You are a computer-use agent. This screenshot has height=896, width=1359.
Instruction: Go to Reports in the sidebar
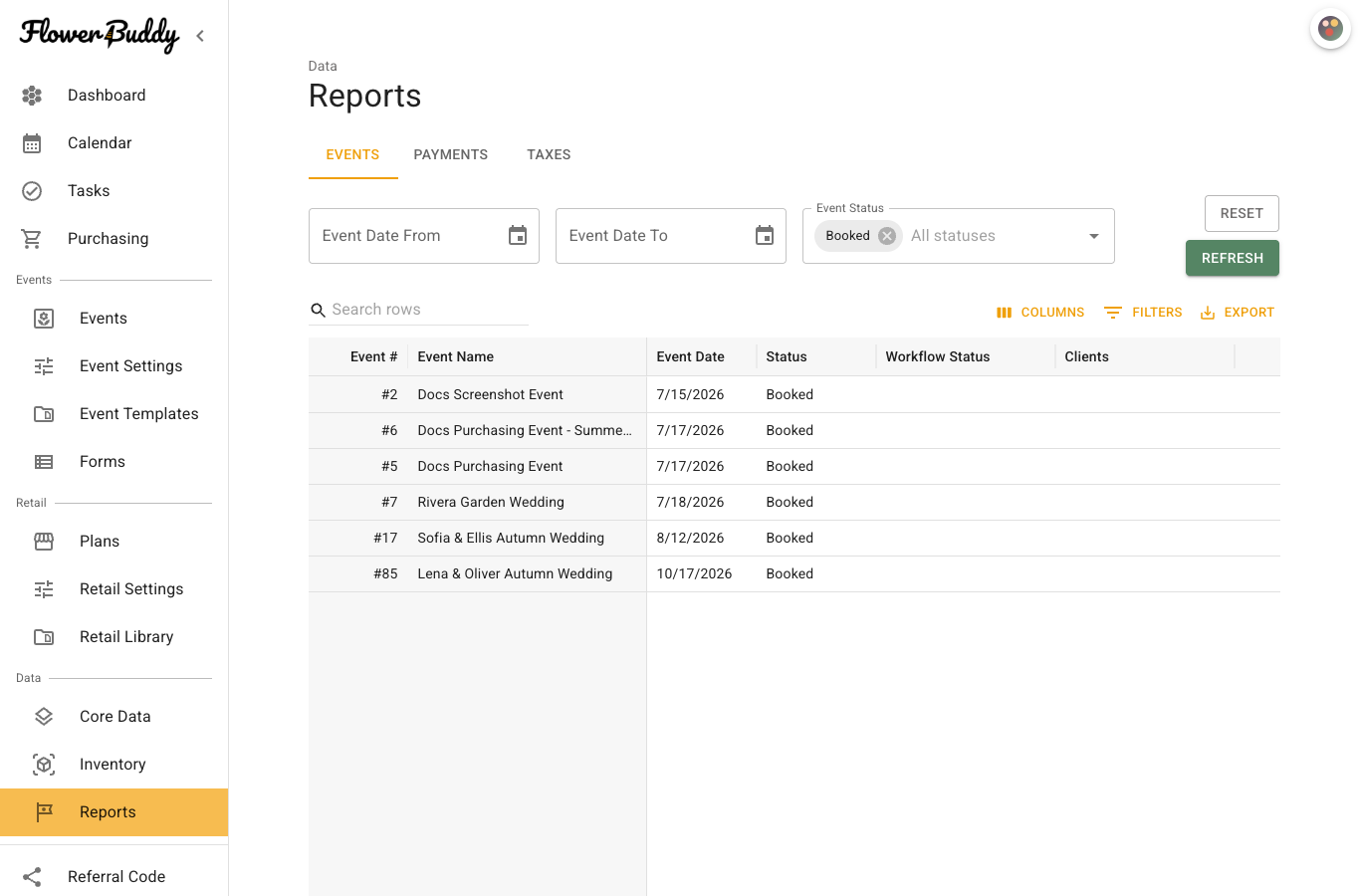click(x=114, y=812)
